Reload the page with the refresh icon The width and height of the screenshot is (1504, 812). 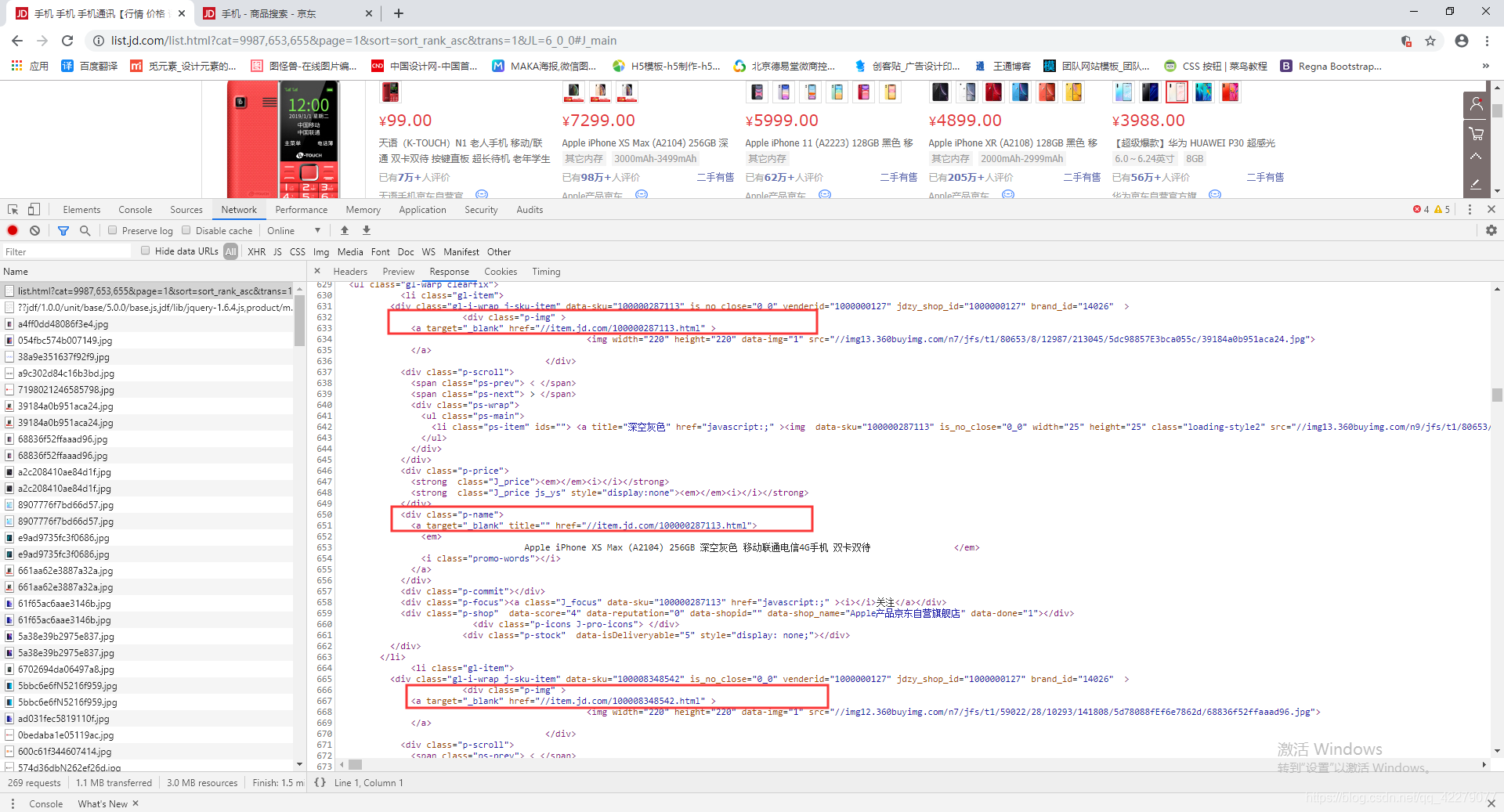[67, 41]
